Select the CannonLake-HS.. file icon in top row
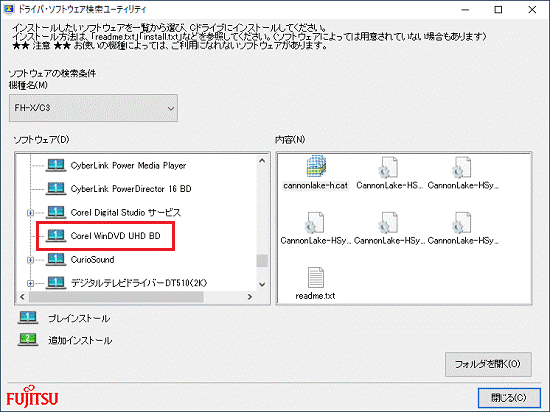The image size is (550, 412). [x=389, y=167]
